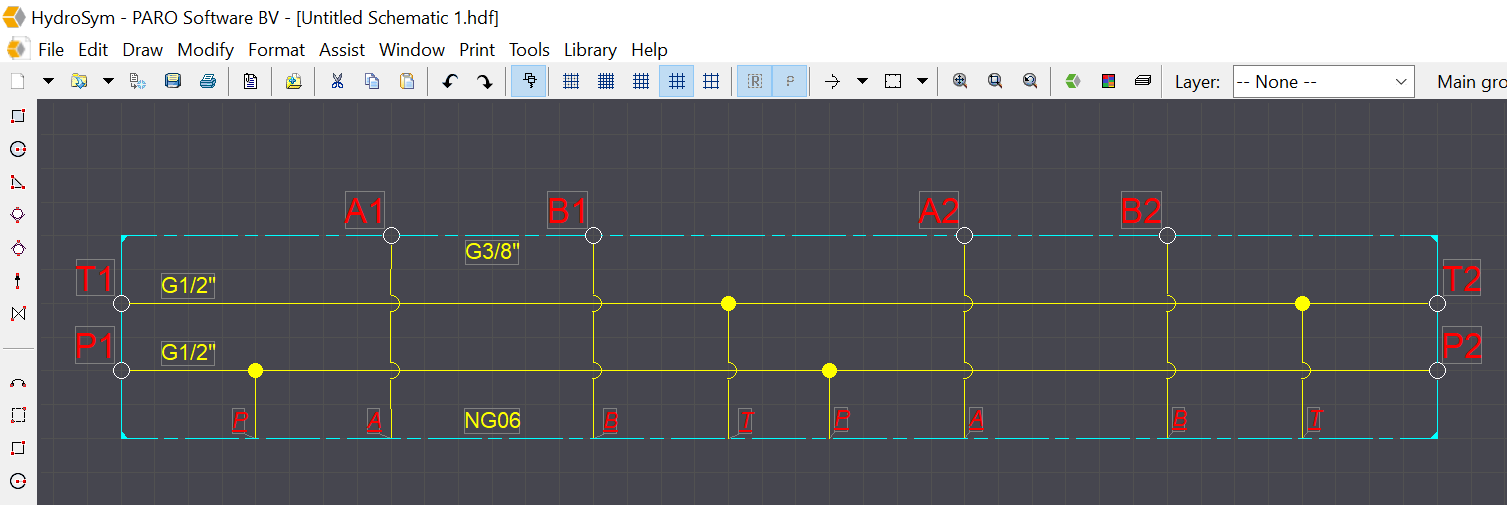Click the NG06 interface label
1507x505 pixels.
(492, 420)
